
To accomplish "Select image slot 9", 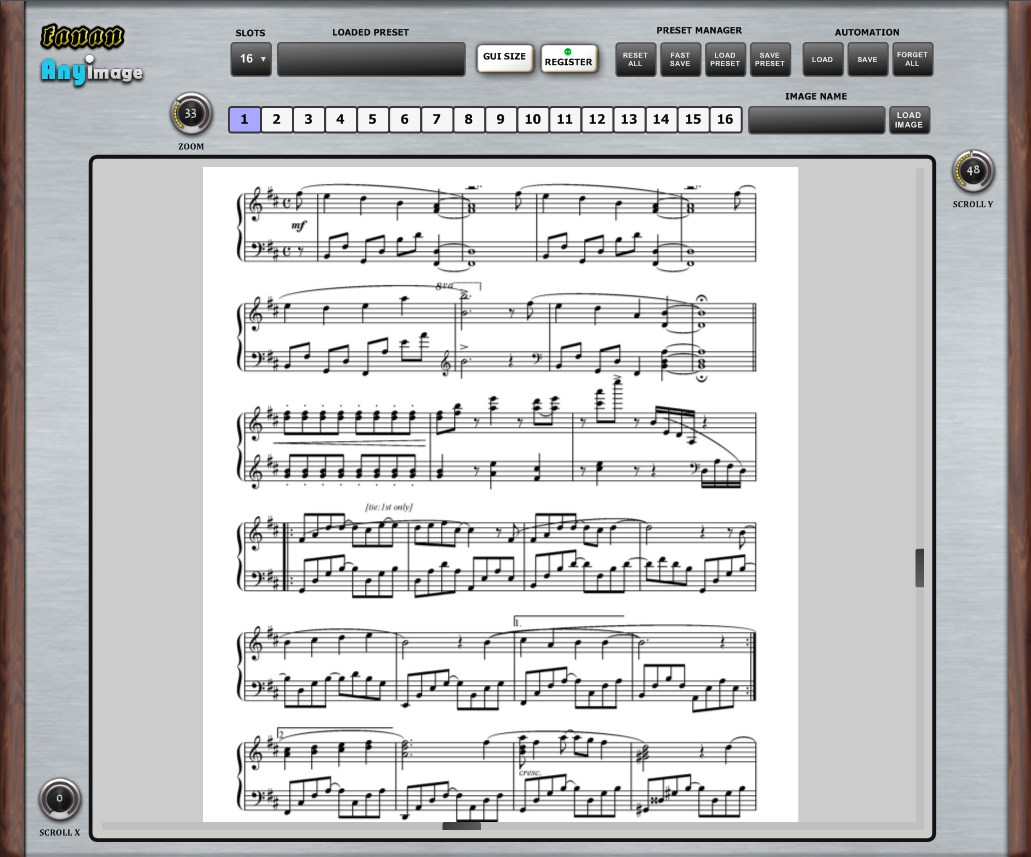I will pos(501,120).
